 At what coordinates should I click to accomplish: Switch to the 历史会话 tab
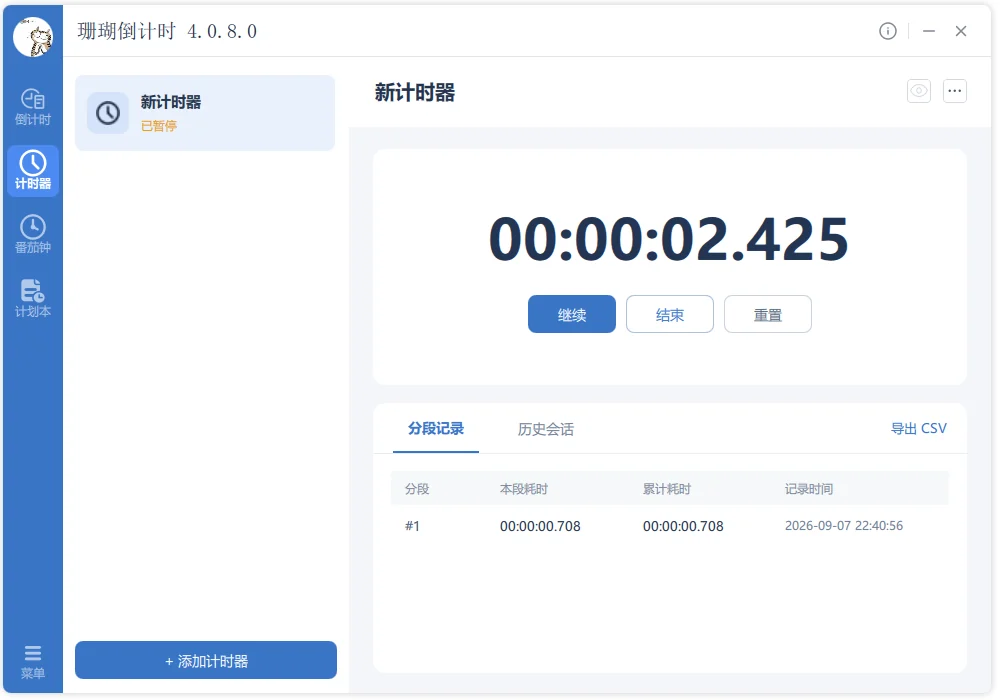(x=545, y=429)
